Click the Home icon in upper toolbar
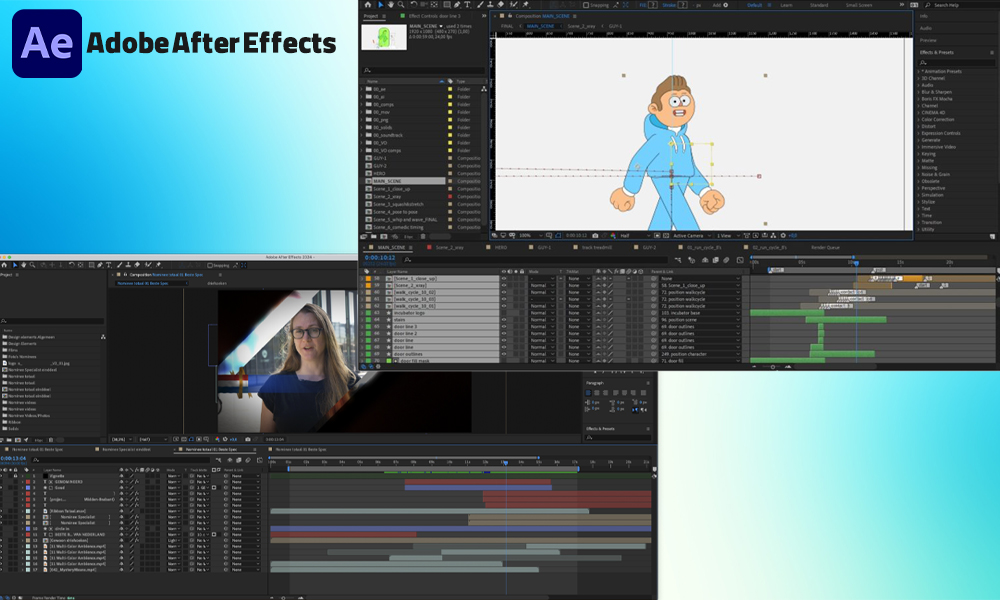Screen dimensions: 1000x600 coord(368,4)
